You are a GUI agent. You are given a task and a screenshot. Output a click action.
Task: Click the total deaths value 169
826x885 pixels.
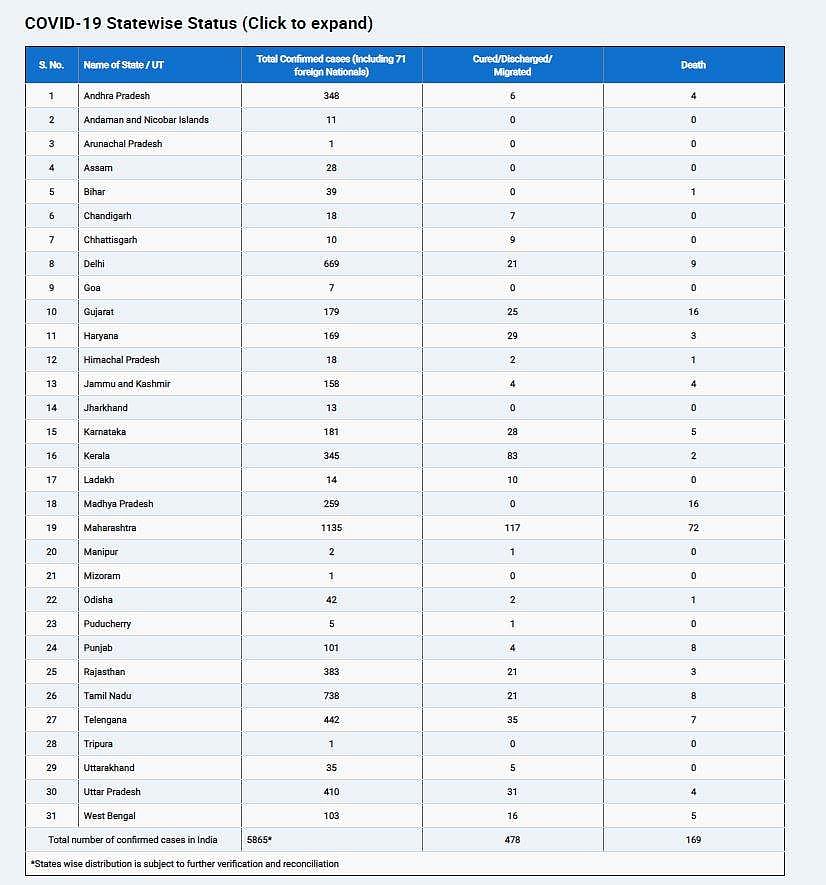693,840
